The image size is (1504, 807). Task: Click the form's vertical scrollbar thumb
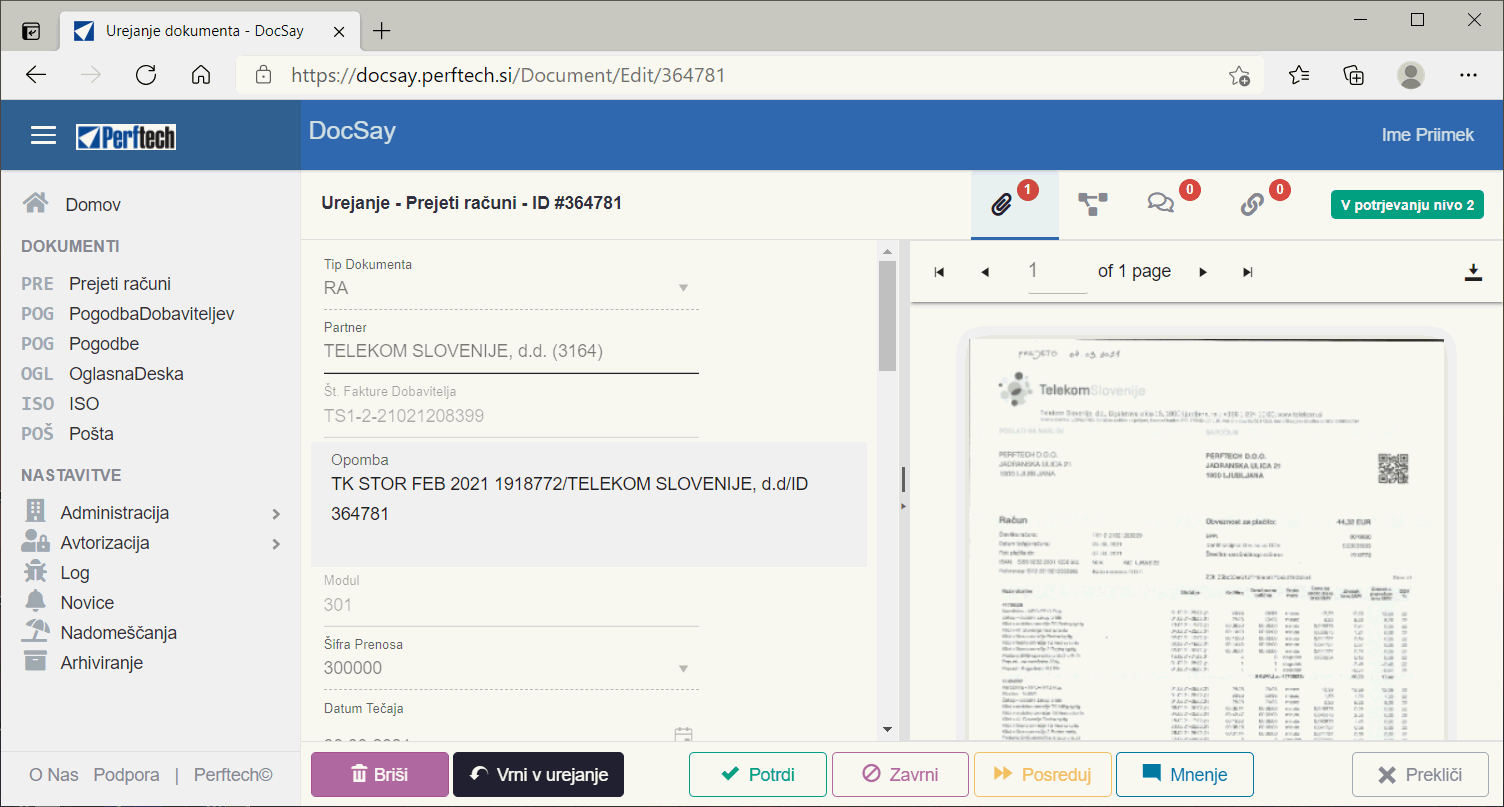click(x=887, y=316)
